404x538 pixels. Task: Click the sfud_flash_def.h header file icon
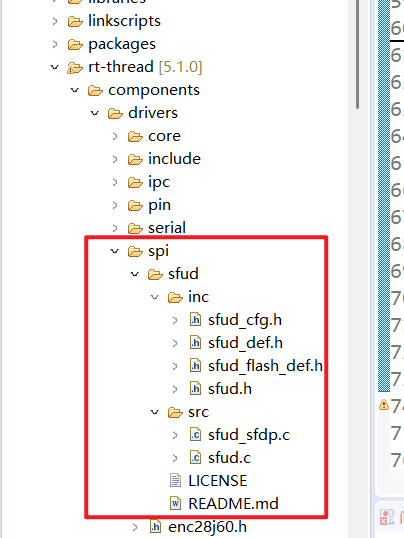[195, 366]
